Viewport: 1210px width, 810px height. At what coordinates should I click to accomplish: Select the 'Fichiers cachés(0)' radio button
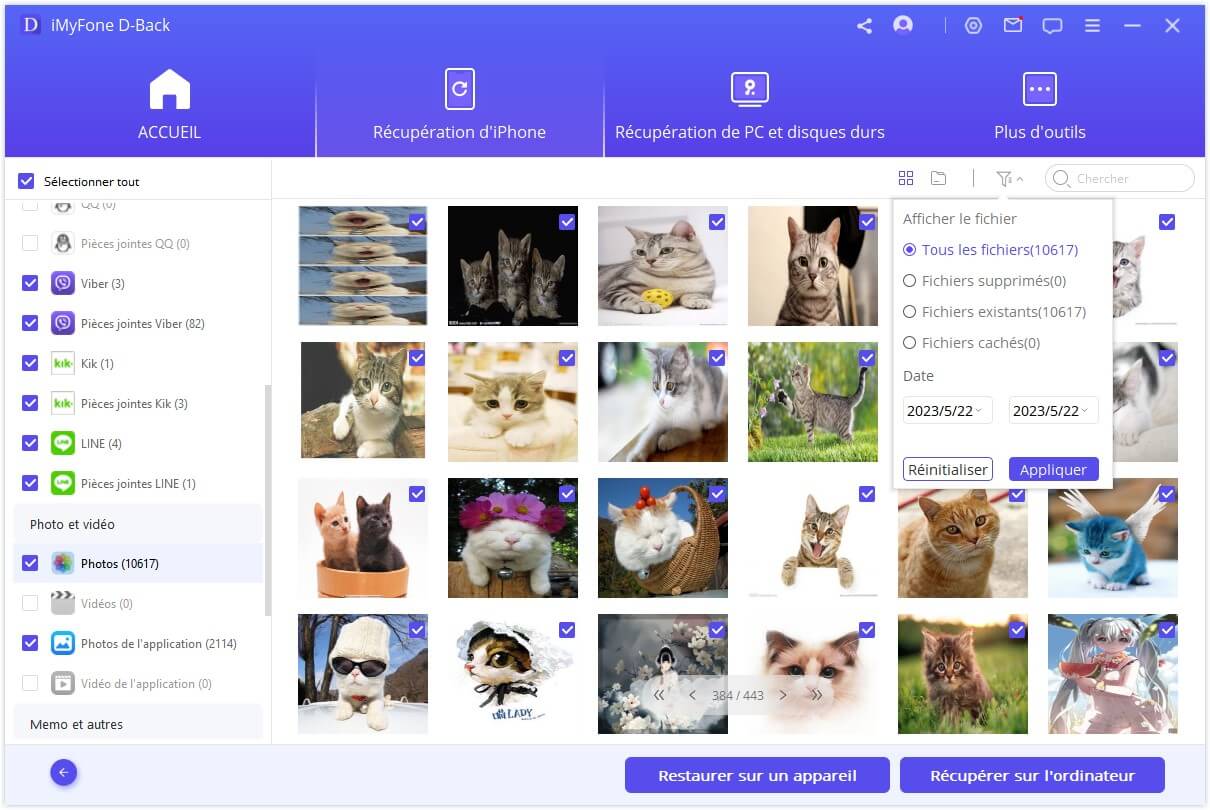(910, 343)
